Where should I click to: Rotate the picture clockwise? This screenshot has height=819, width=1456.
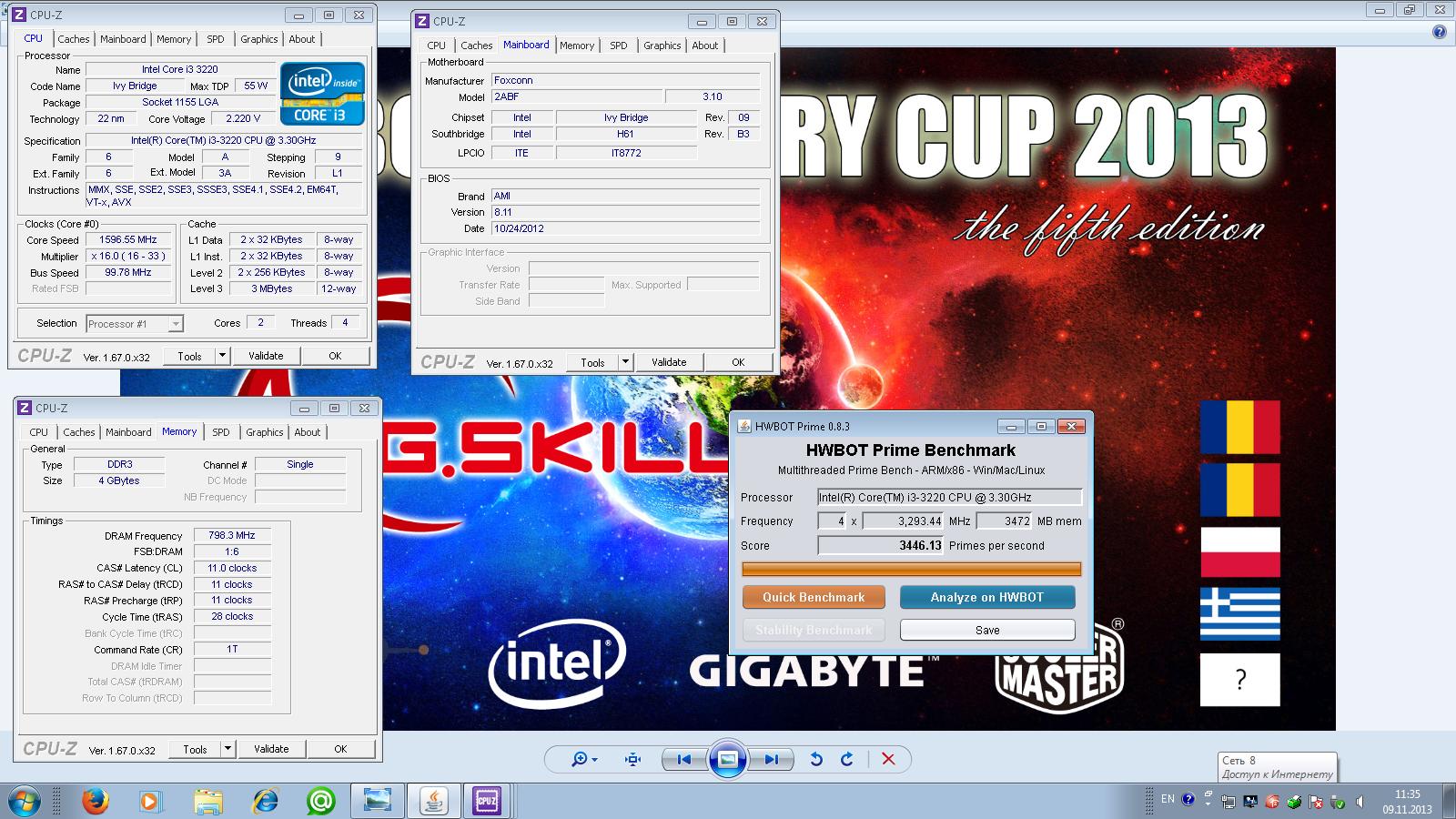point(847,759)
